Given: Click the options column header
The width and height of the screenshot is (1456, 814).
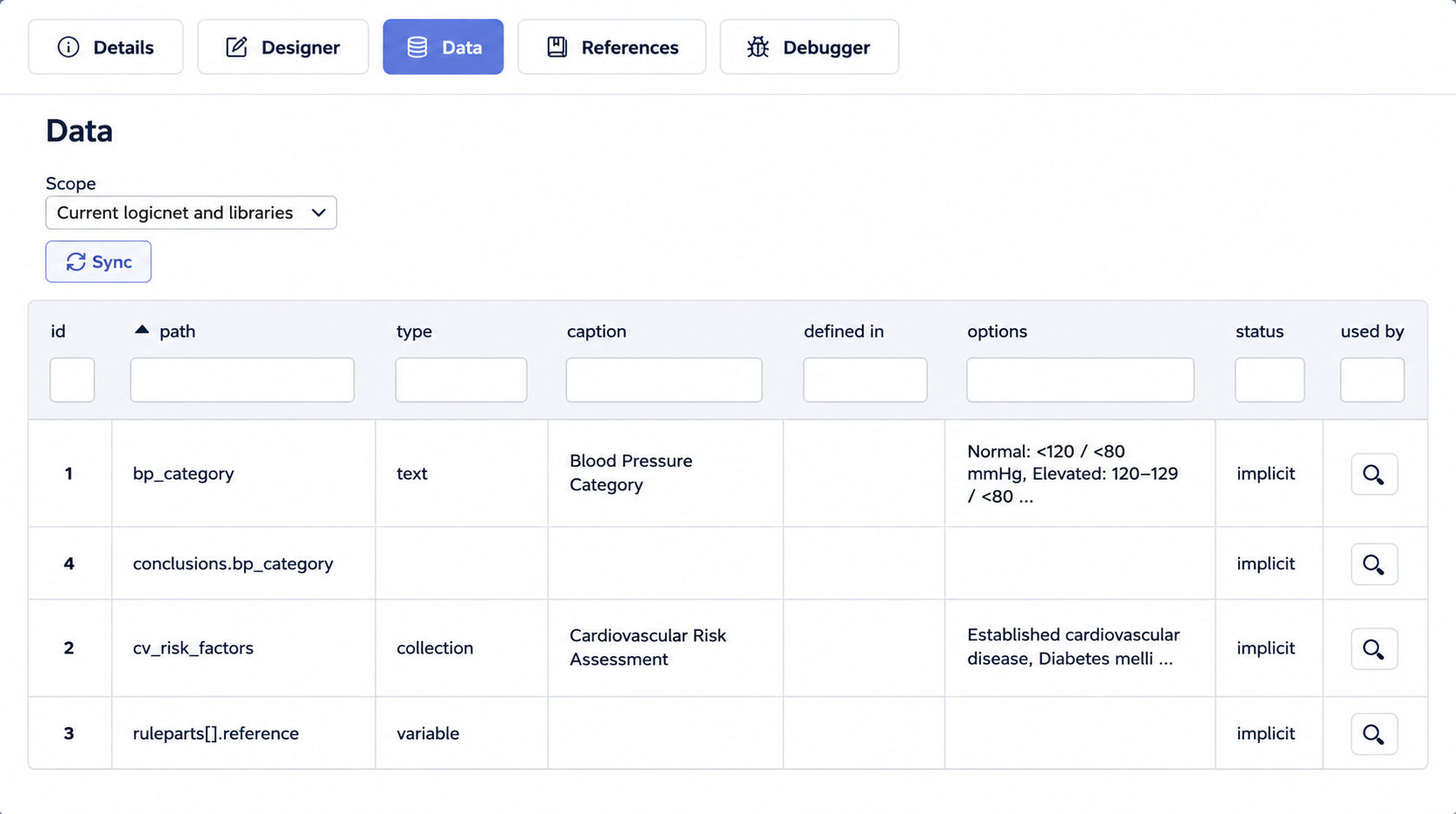Looking at the screenshot, I should [997, 332].
